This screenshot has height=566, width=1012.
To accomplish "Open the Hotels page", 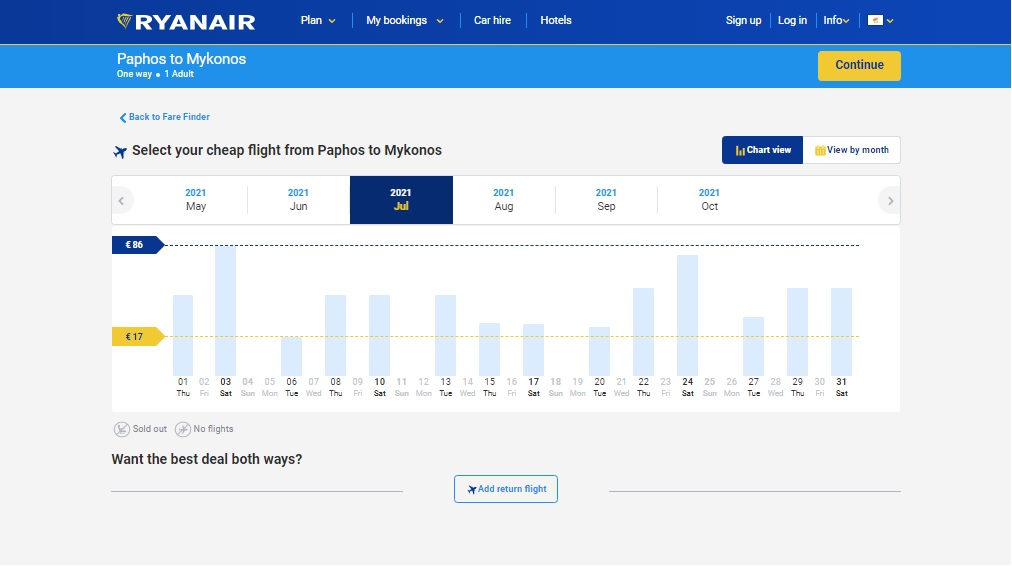I will coord(556,21).
